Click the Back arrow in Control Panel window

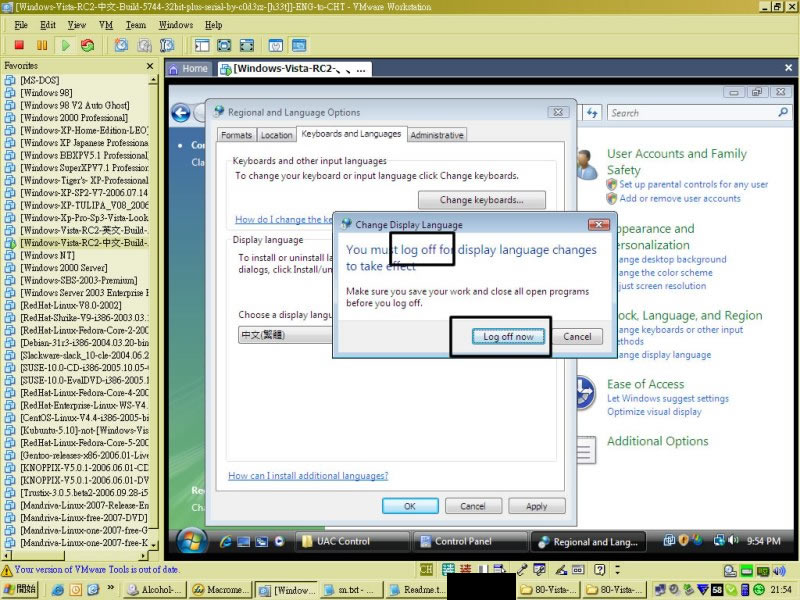[x=181, y=113]
